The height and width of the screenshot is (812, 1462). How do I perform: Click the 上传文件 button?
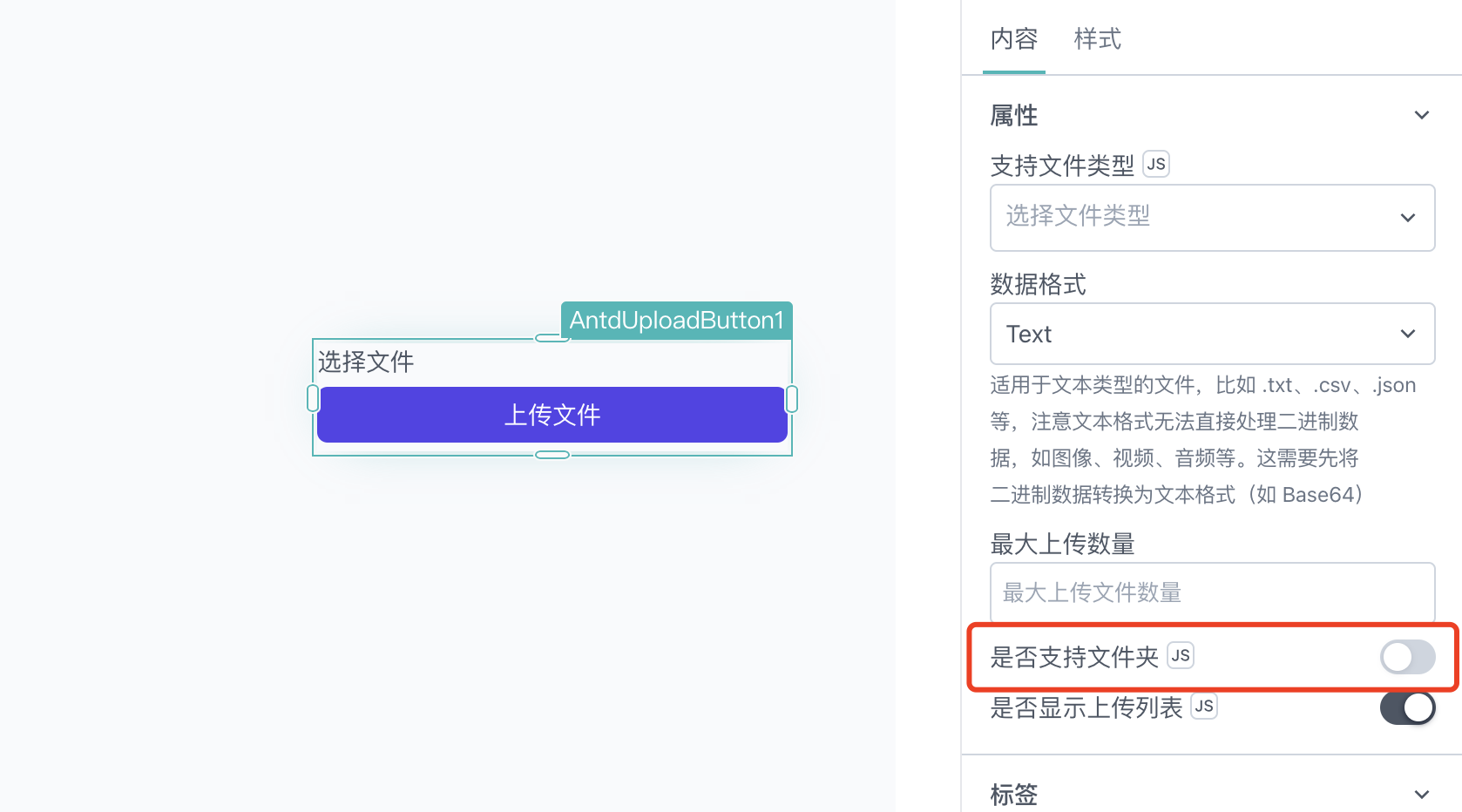pyautogui.click(x=552, y=415)
